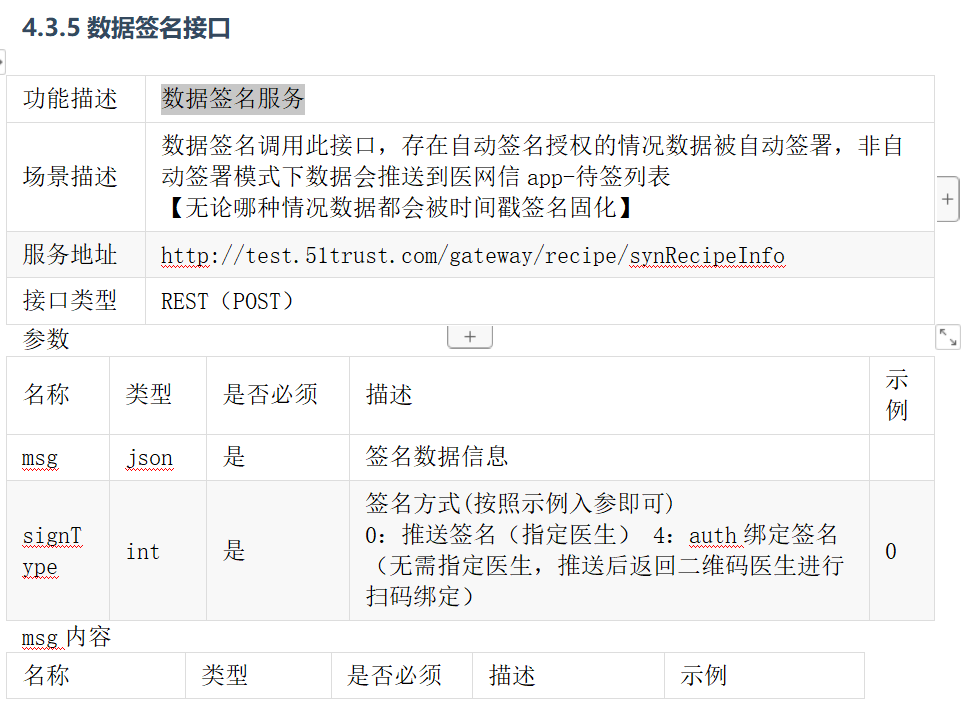Click the heading 4.3.5 数据签名接口
The height and width of the screenshot is (711, 975).
pyautogui.click(x=126, y=28)
